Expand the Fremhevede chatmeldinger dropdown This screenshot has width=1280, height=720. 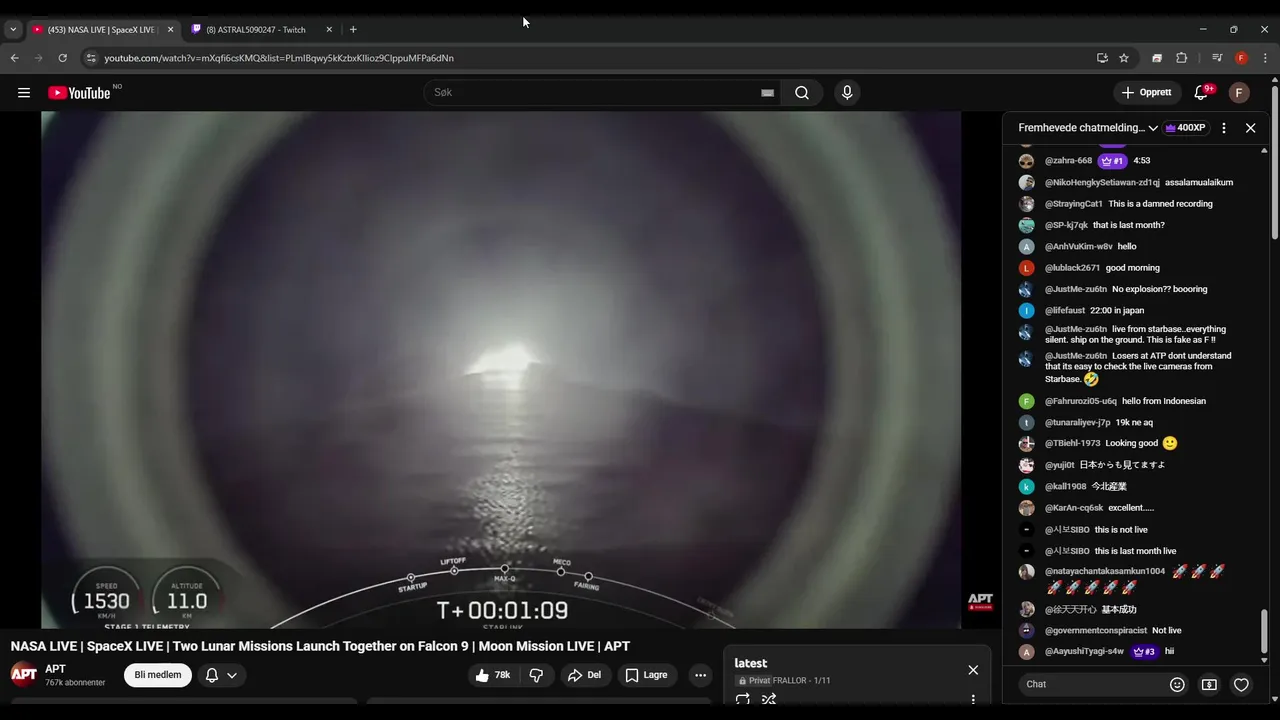tap(1088, 128)
